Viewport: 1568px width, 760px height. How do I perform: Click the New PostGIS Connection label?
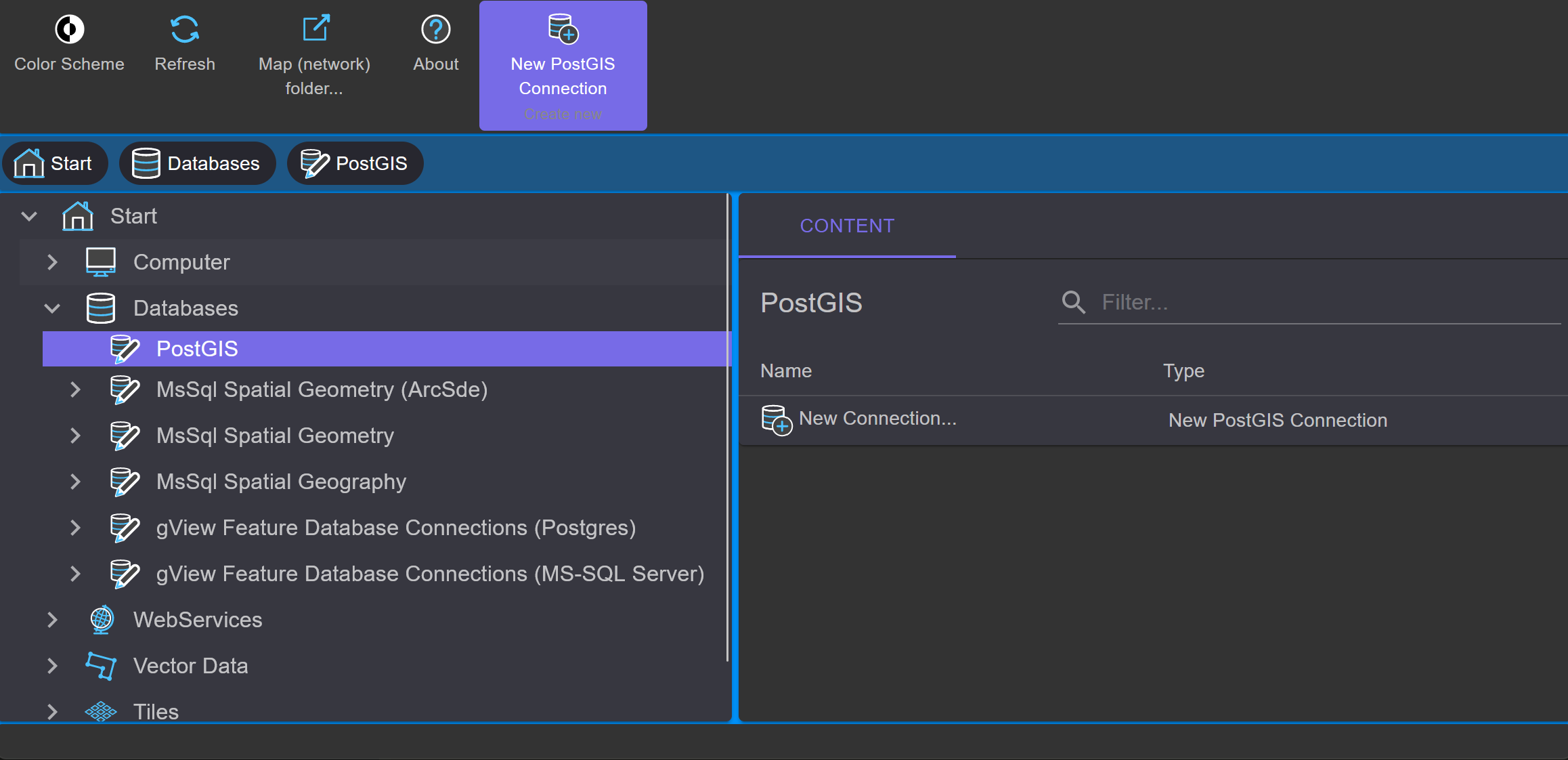pyautogui.click(x=563, y=76)
